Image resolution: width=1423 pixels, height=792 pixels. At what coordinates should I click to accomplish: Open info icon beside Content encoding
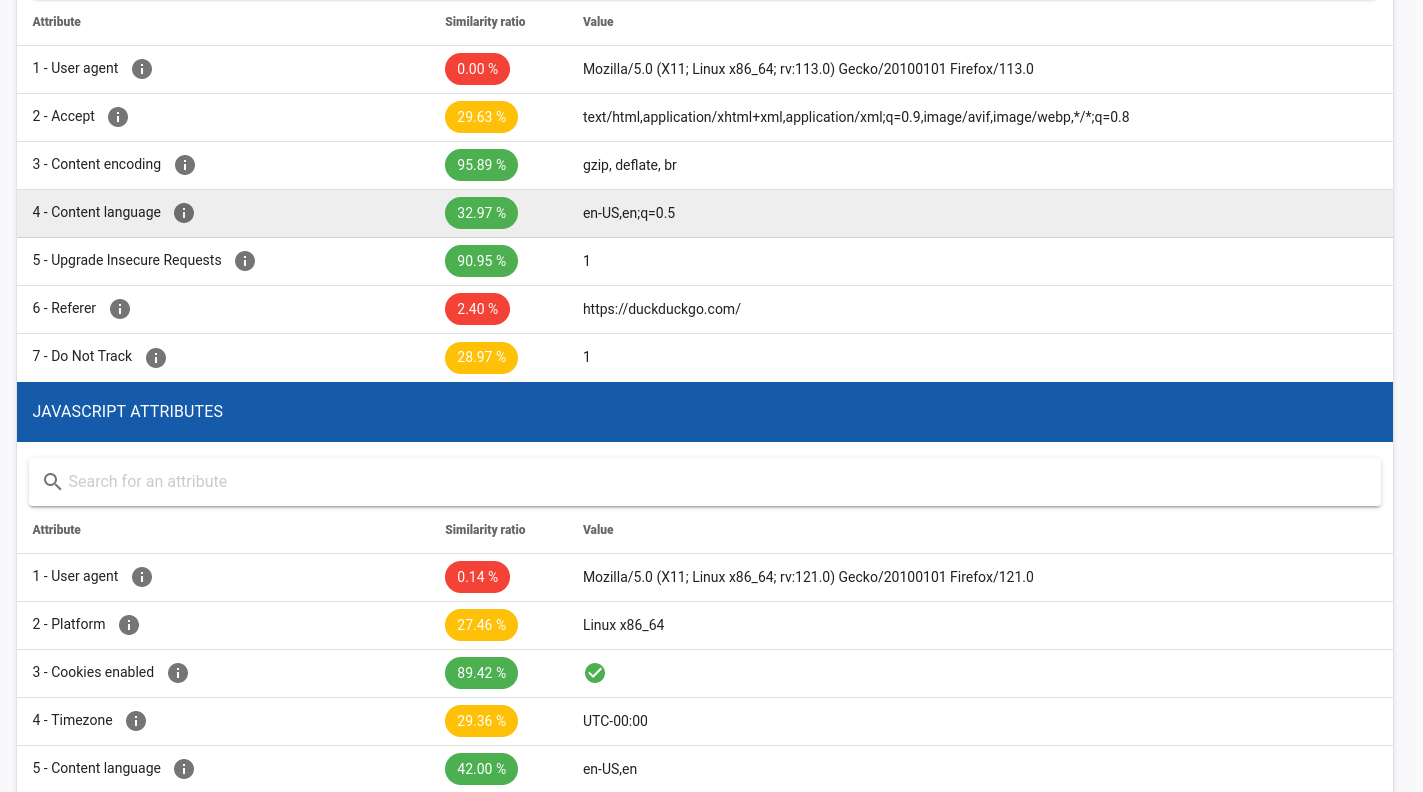coord(184,165)
